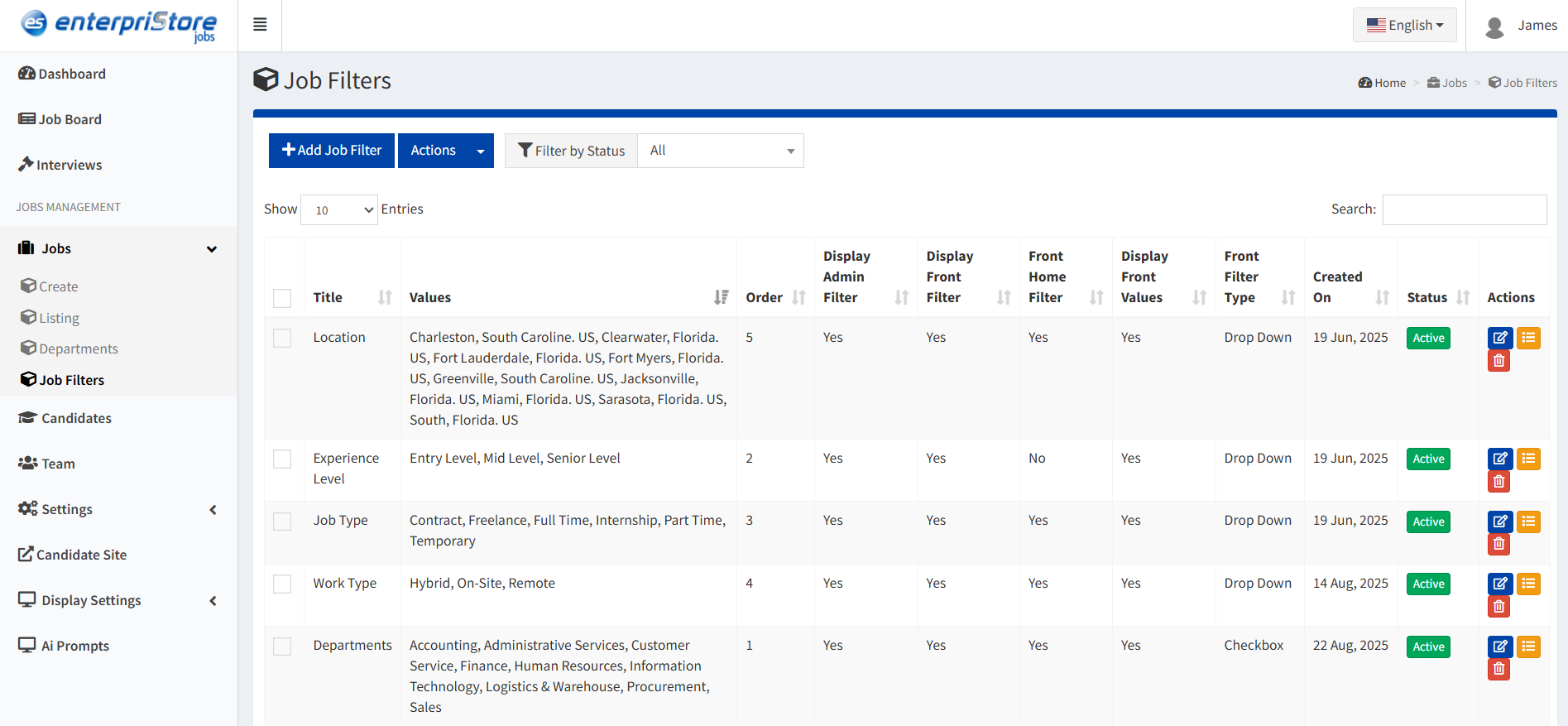Viewport: 1568px width, 726px height.
Task: Open the Filter by Status dropdown
Action: point(720,151)
